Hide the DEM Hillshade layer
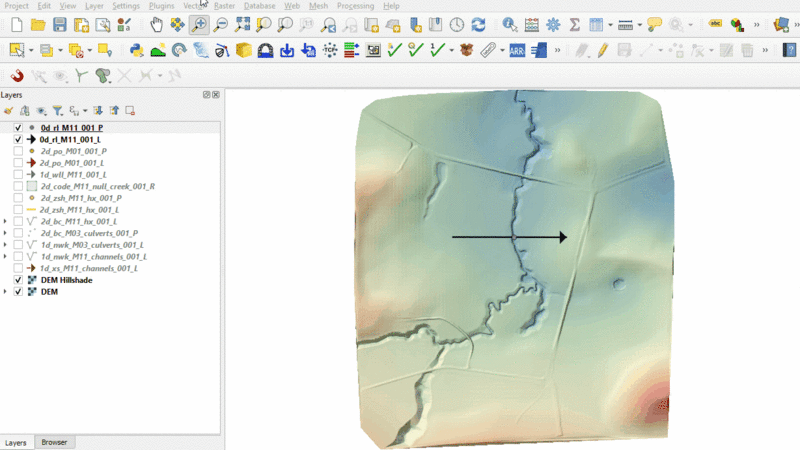 click(18, 280)
